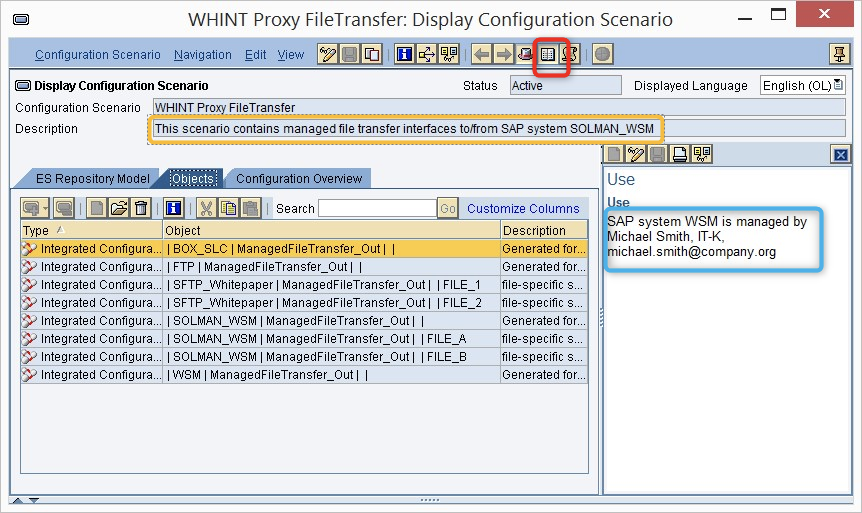
Task: Click the Use documentation text about Michael Smith
Action: [x=707, y=236]
